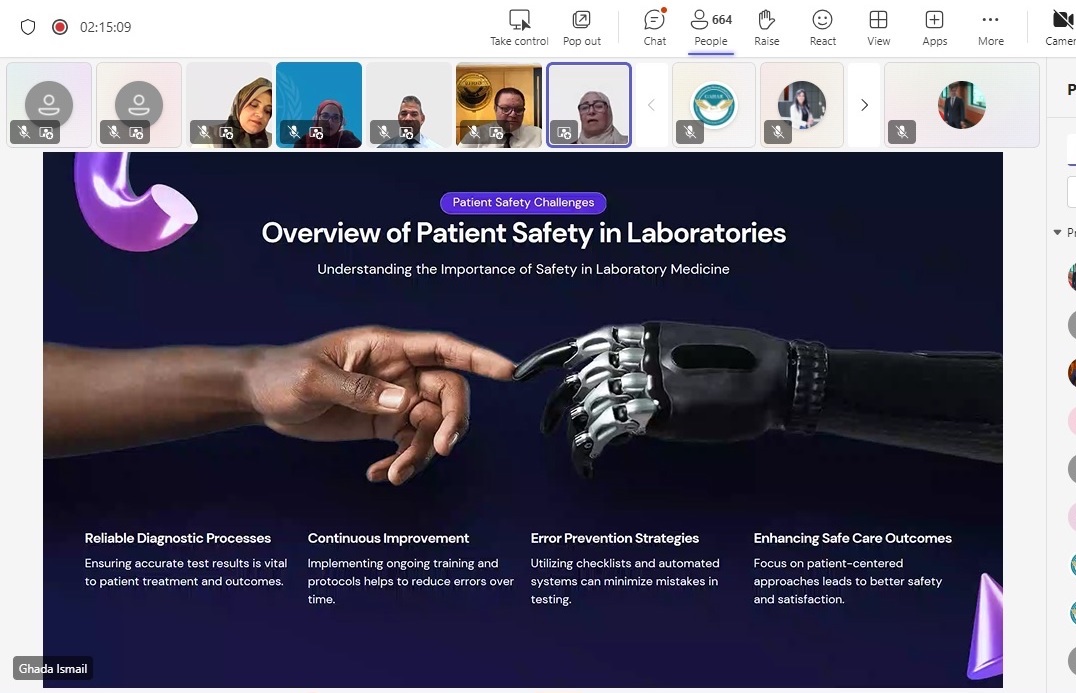Click muted mic icon on leftmost gray avatar tile
1076x693 pixels.
(x=24, y=132)
